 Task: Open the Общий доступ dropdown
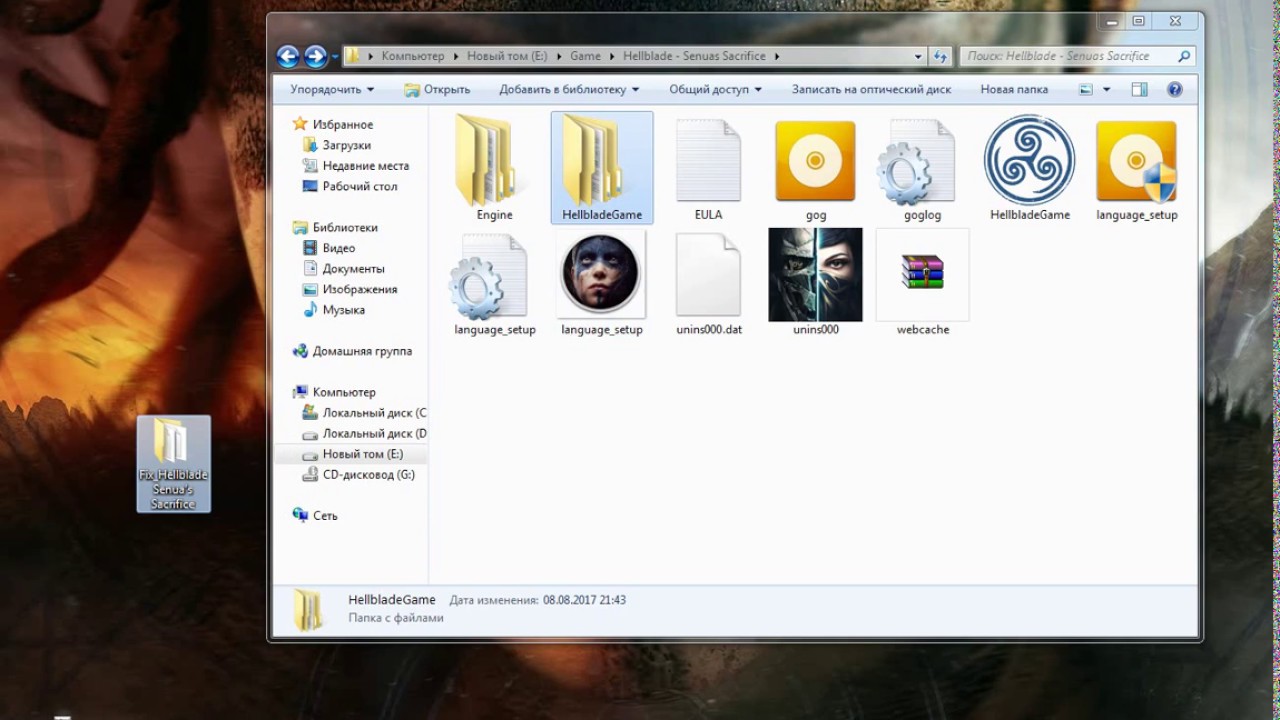[715, 89]
